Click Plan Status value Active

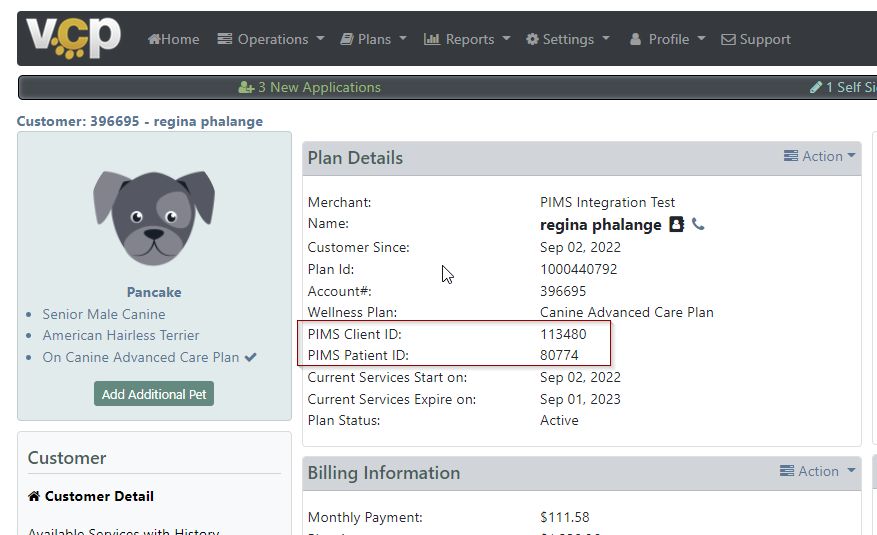click(559, 420)
